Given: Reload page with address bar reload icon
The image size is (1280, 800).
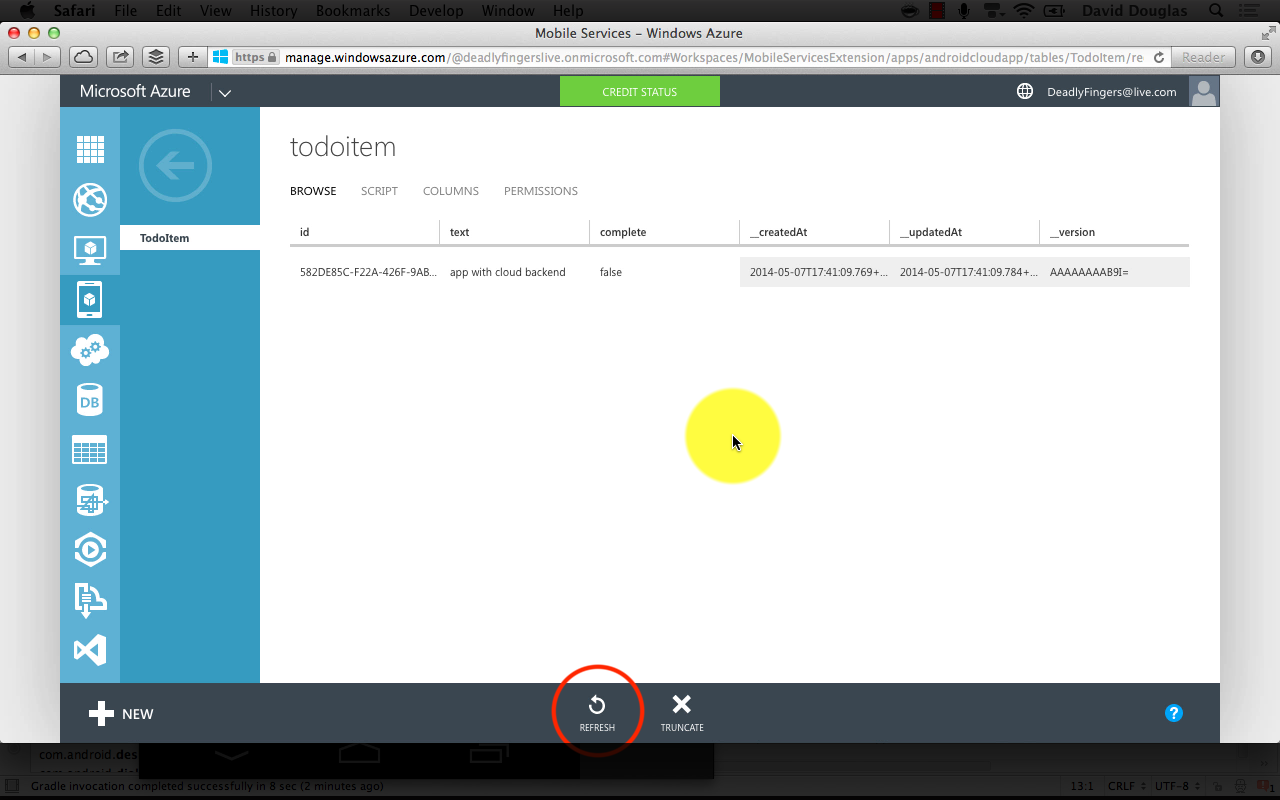Looking at the screenshot, I should pyautogui.click(x=1159, y=57).
